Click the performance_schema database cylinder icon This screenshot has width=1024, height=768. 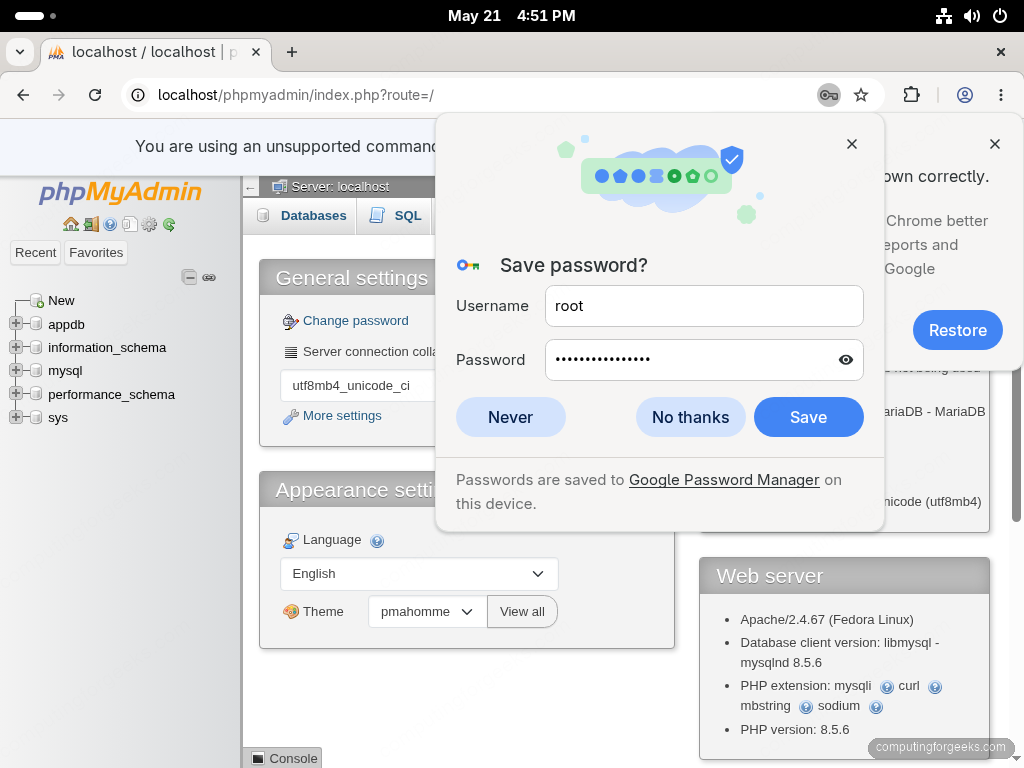(x=36, y=394)
